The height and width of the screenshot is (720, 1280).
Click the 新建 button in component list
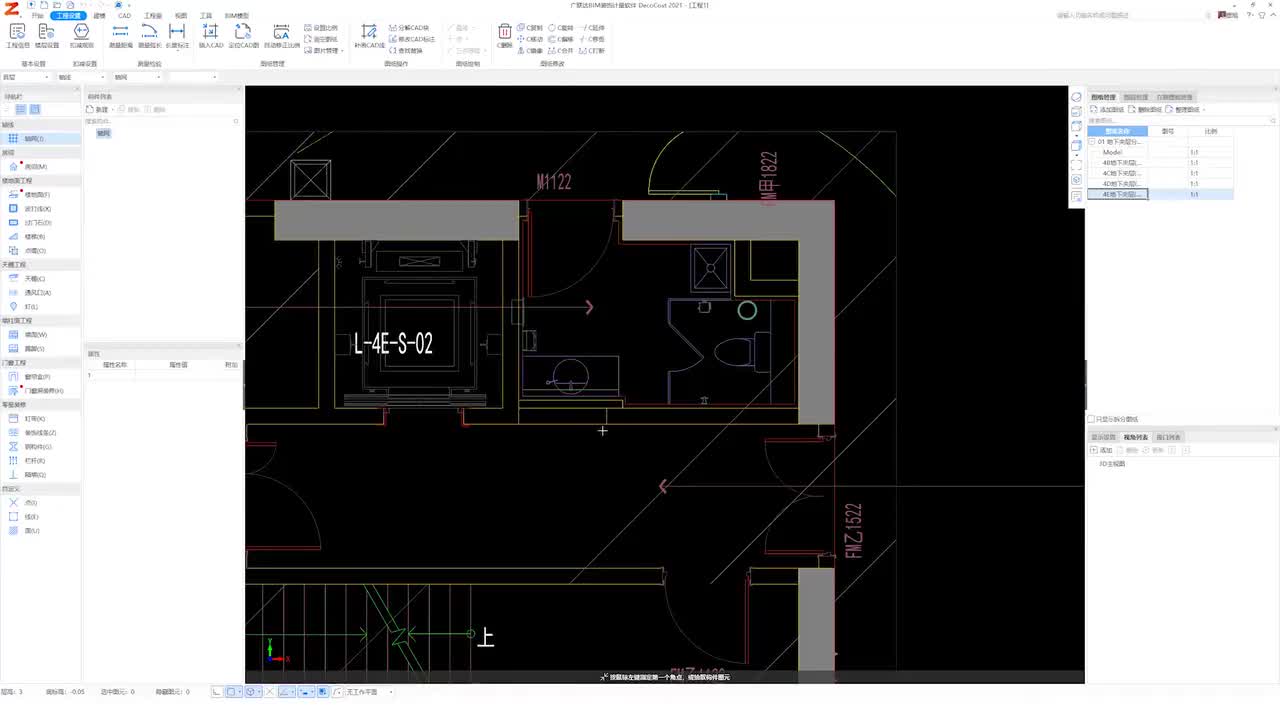pos(98,109)
